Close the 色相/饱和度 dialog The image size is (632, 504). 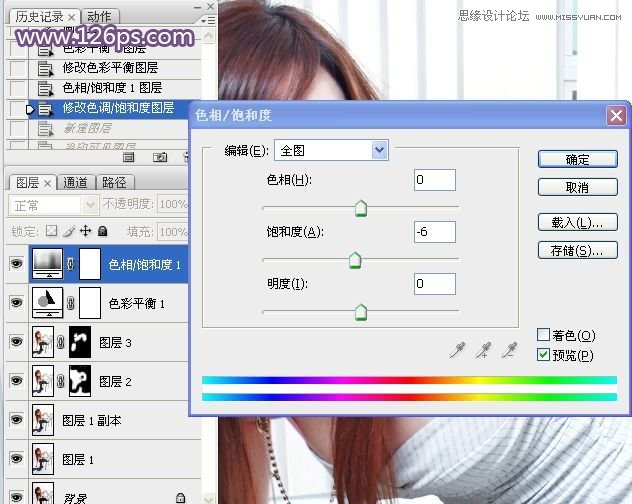click(x=616, y=116)
